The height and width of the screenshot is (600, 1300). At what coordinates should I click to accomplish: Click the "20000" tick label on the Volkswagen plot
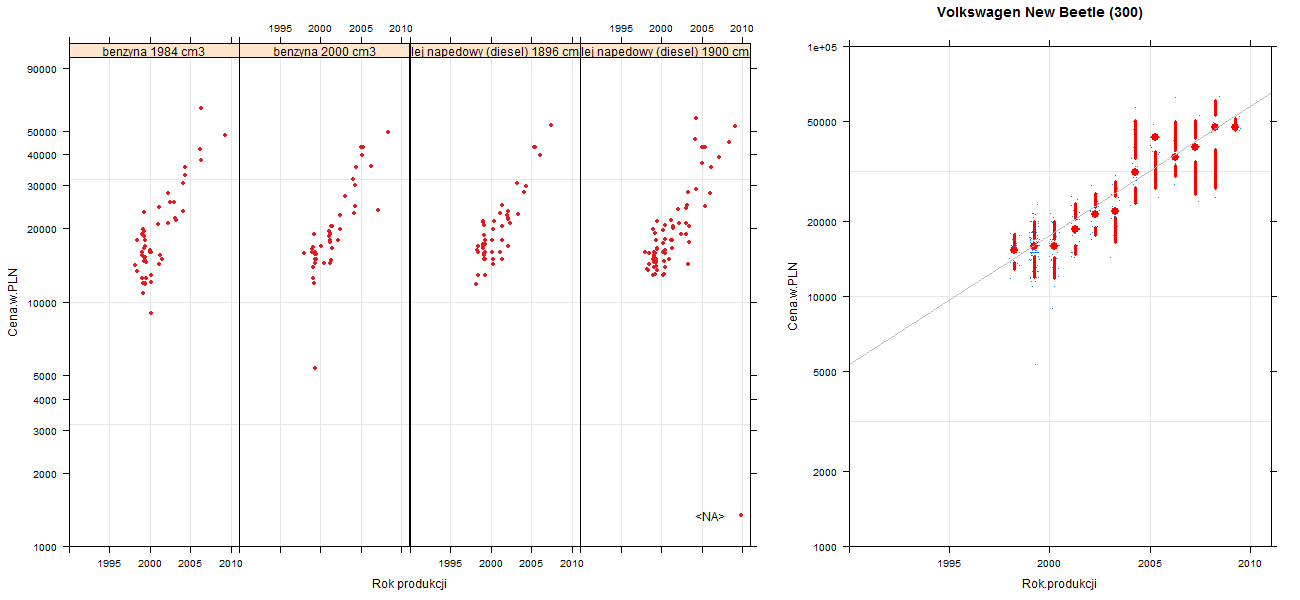(823, 221)
